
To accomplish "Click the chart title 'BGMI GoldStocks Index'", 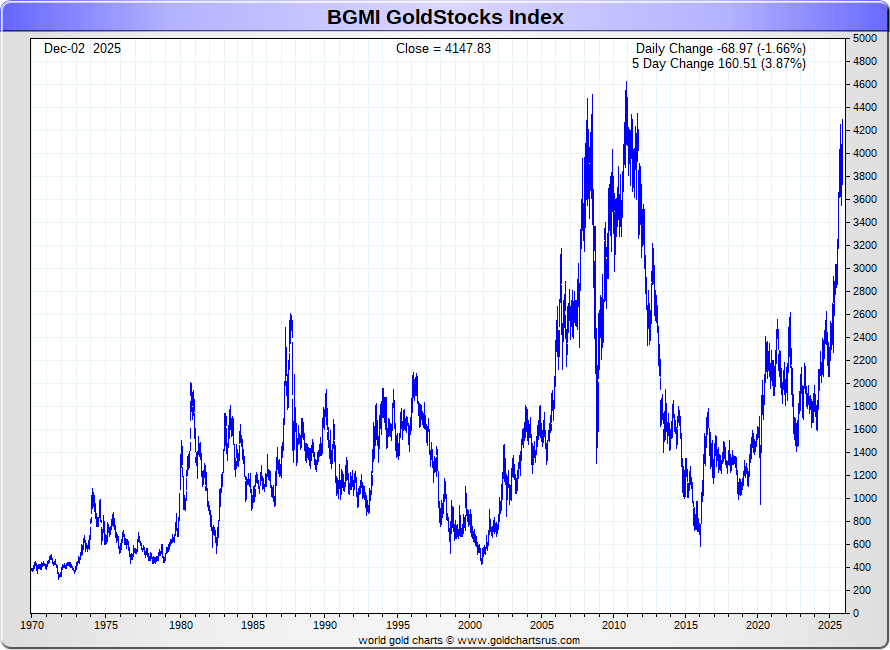I will coord(445,17).
